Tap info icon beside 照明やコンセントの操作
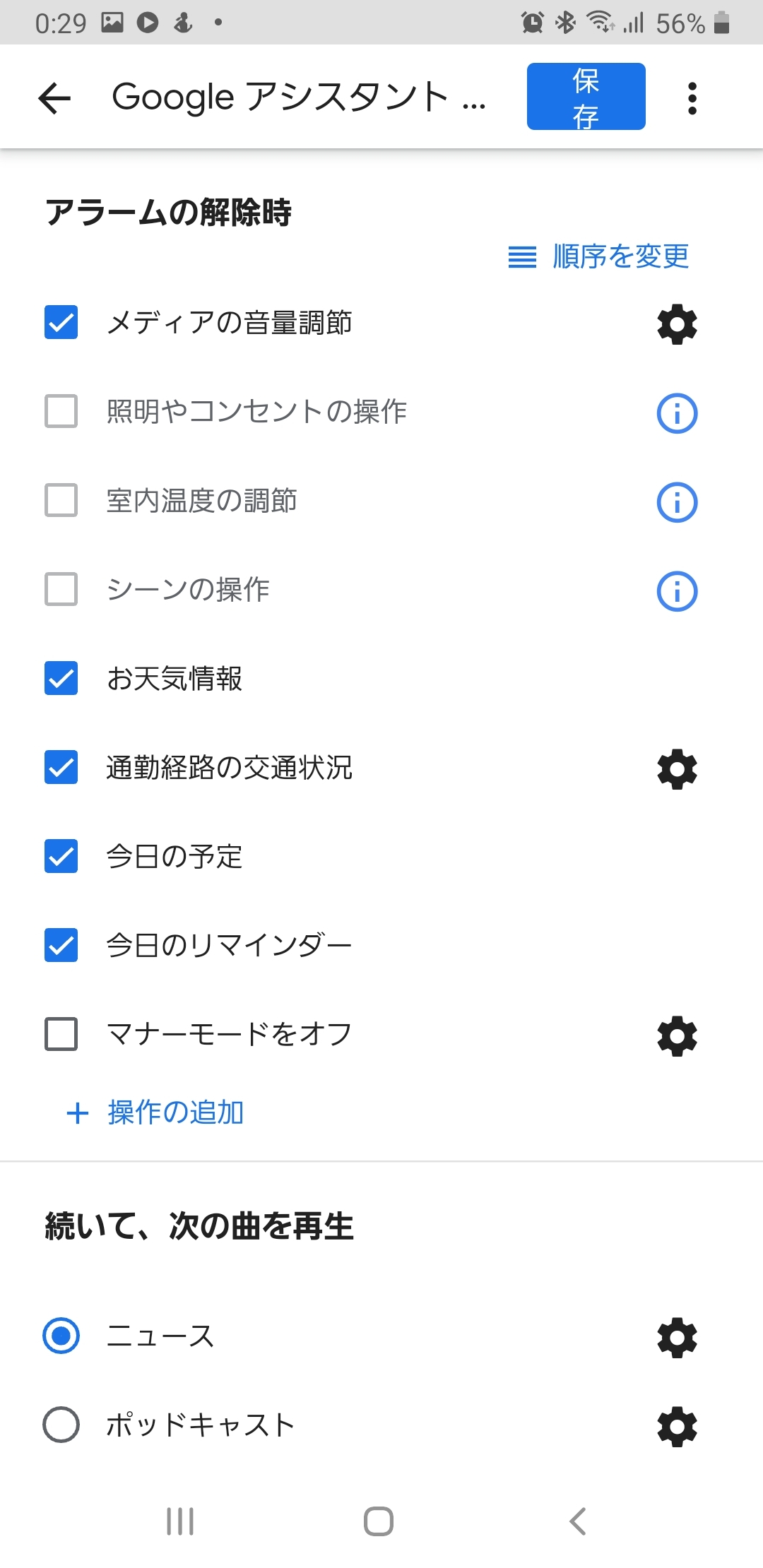Screen dimensions: 763x1568 point(677,413)
